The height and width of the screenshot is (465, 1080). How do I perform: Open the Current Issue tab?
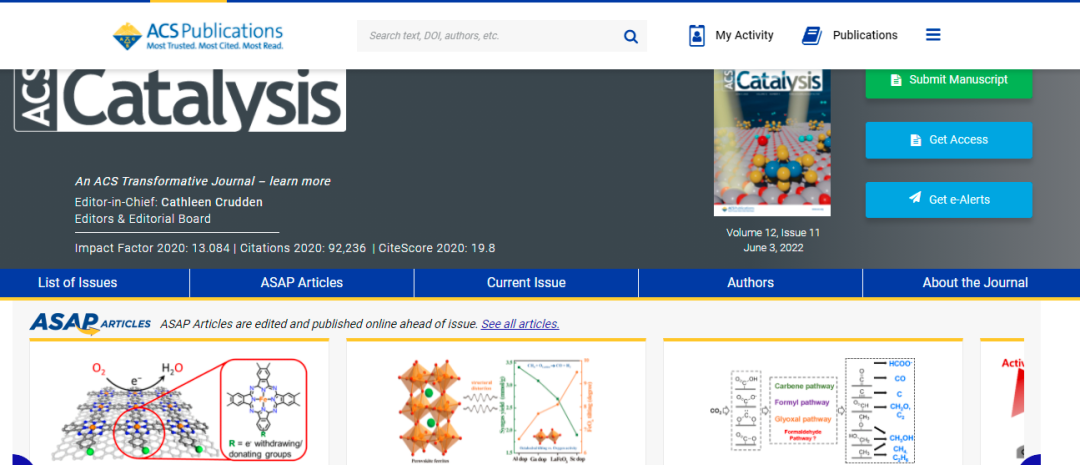coord(526,283)
